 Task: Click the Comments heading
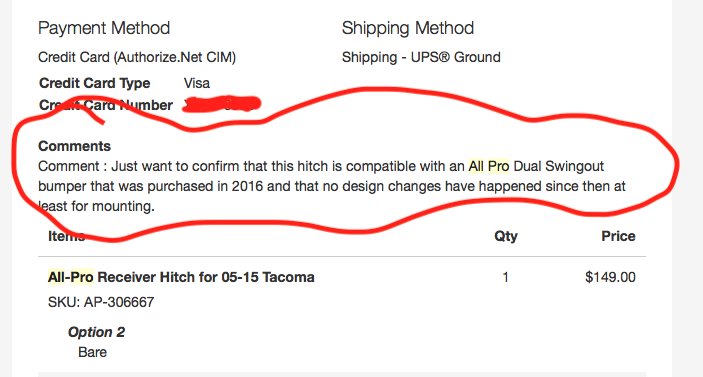tap(74, 146)
